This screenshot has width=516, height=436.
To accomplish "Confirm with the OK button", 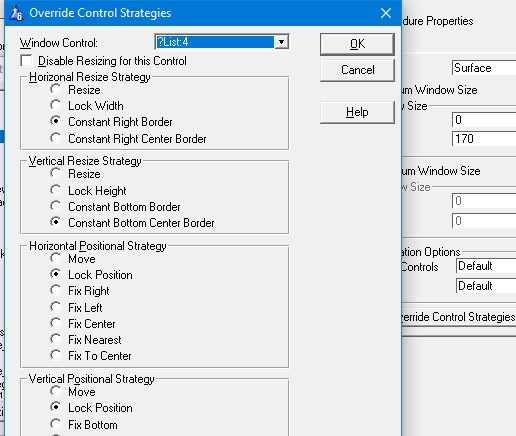I will (357, 44).
